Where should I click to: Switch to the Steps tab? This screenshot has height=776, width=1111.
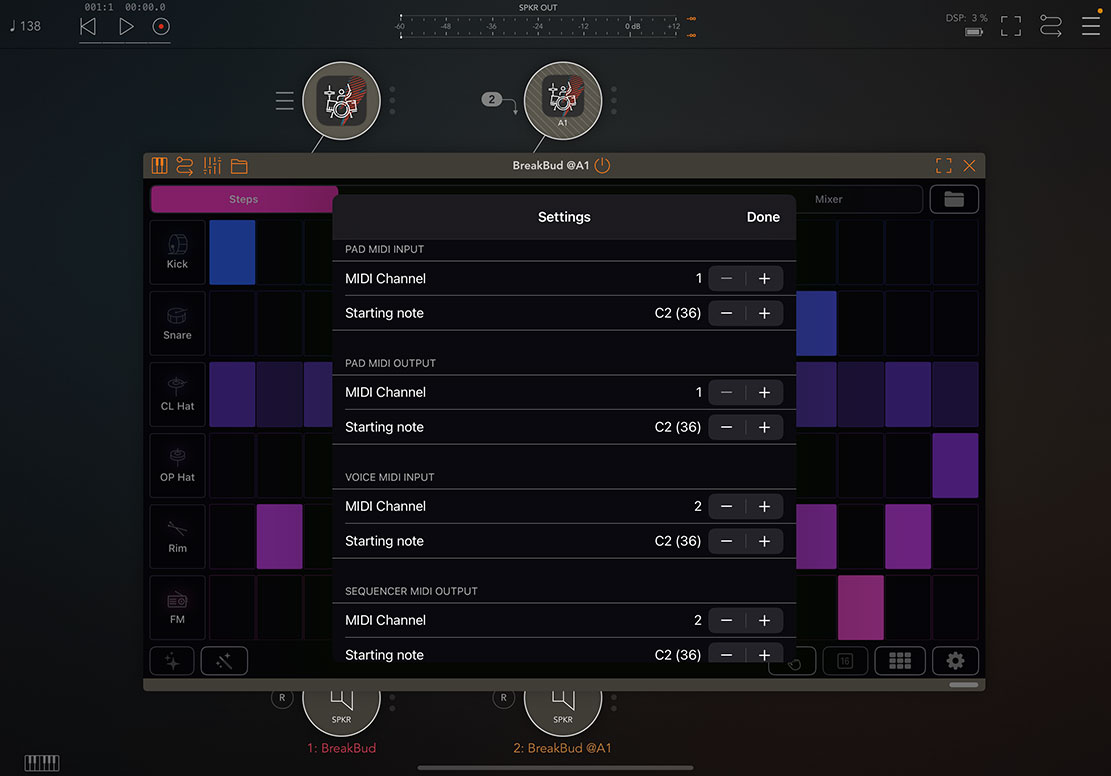tap(244, 199)
